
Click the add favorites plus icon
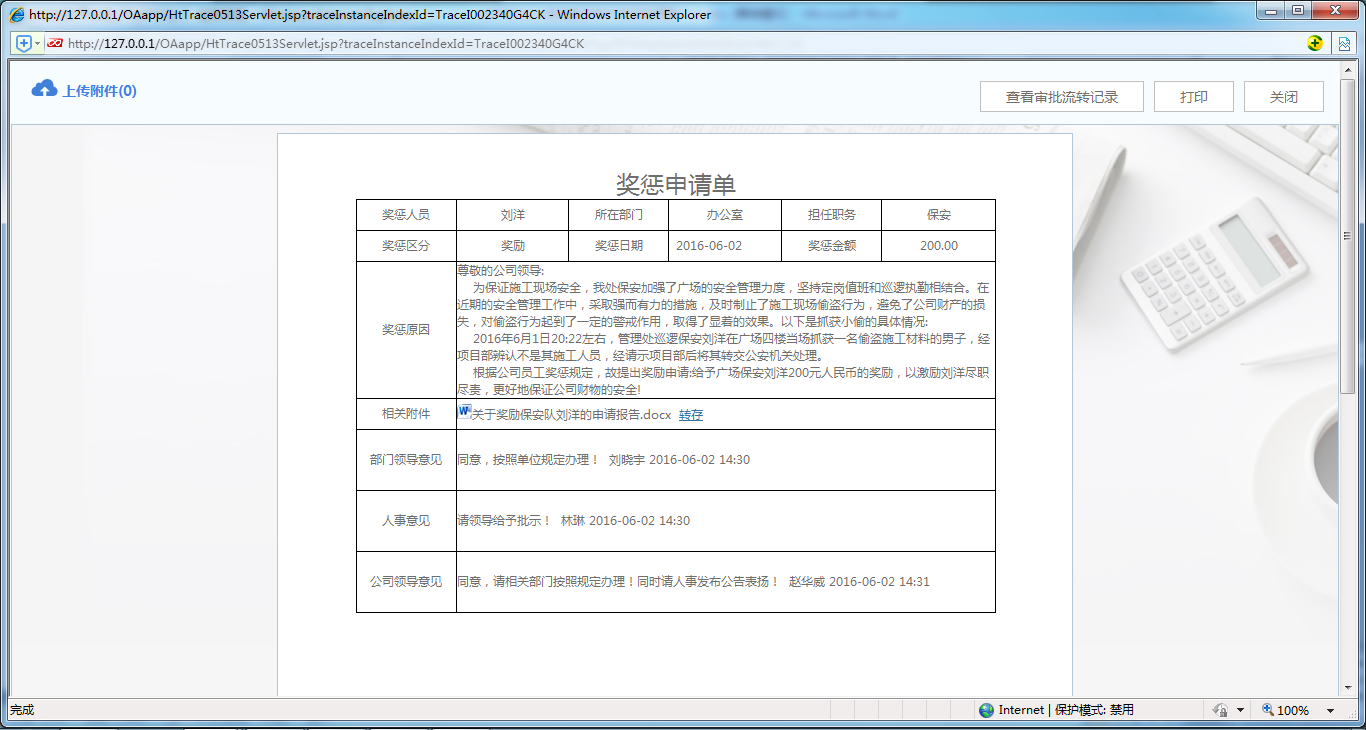pos(22,43)
